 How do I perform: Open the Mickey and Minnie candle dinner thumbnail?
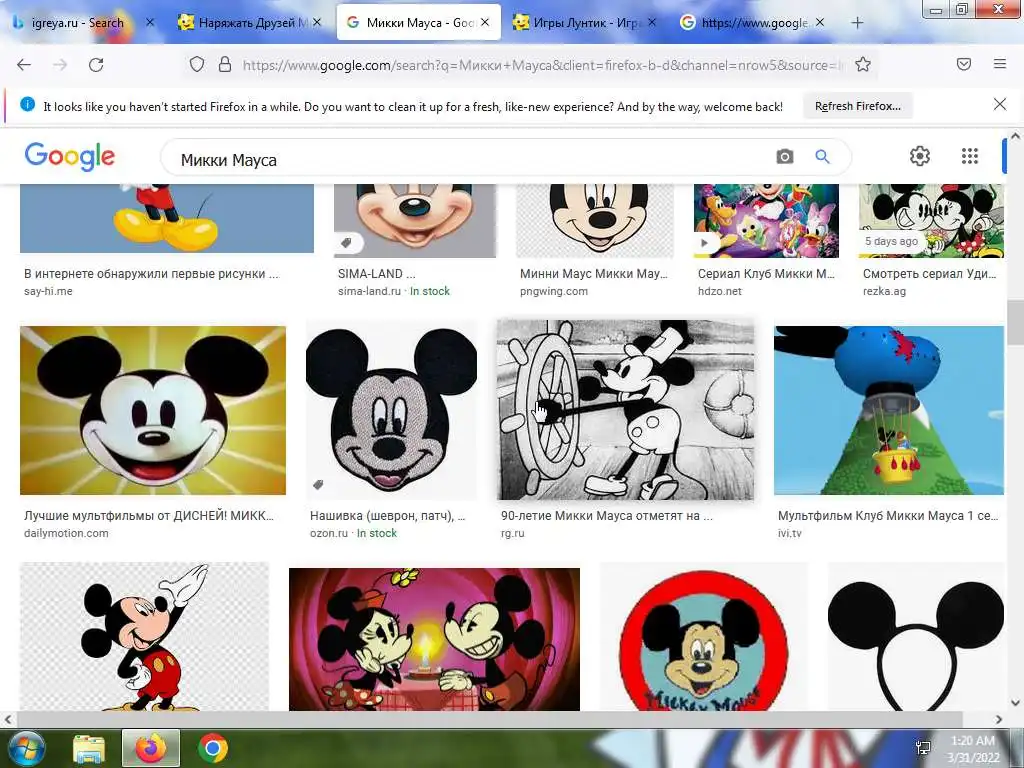pos(434,639)
